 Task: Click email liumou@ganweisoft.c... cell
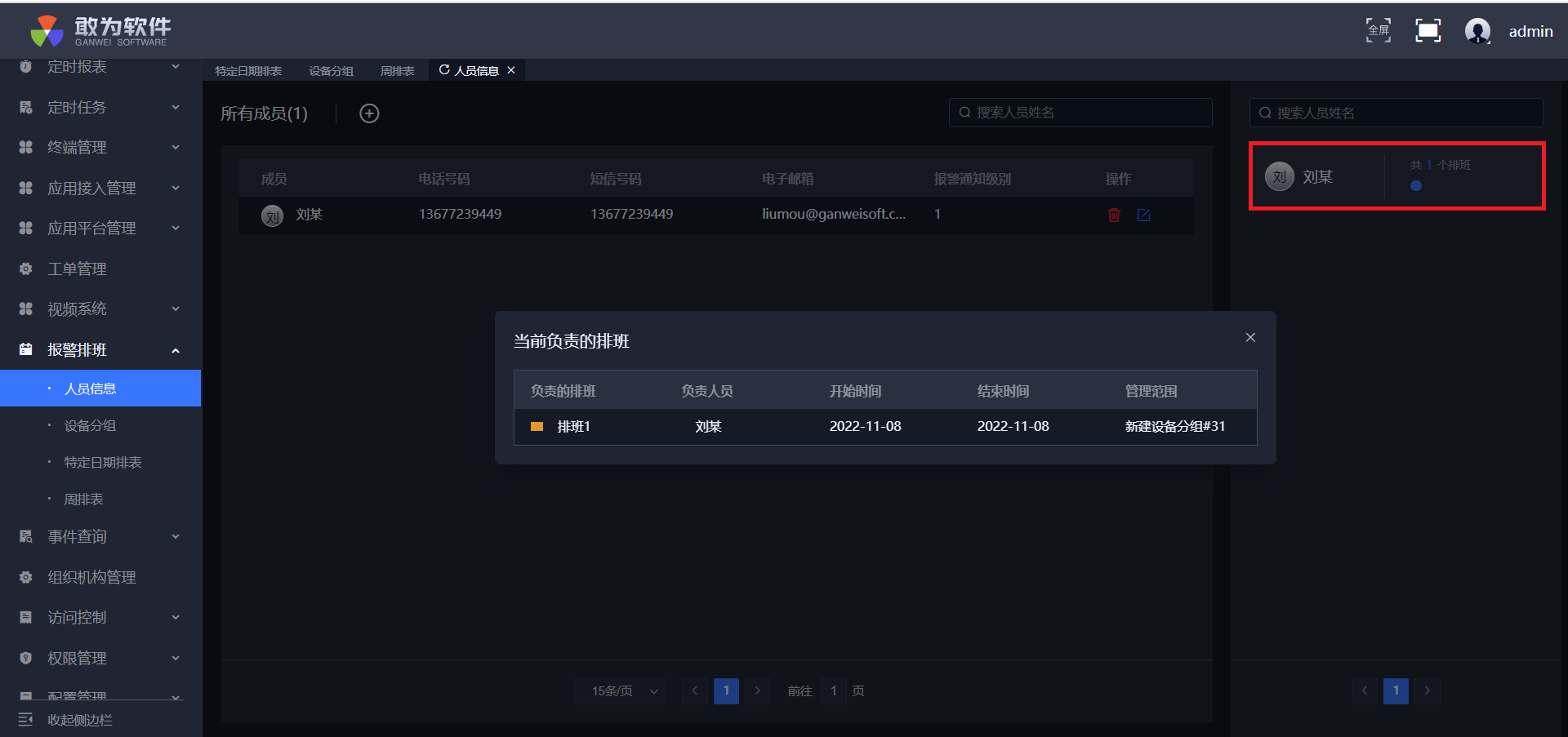834,214
